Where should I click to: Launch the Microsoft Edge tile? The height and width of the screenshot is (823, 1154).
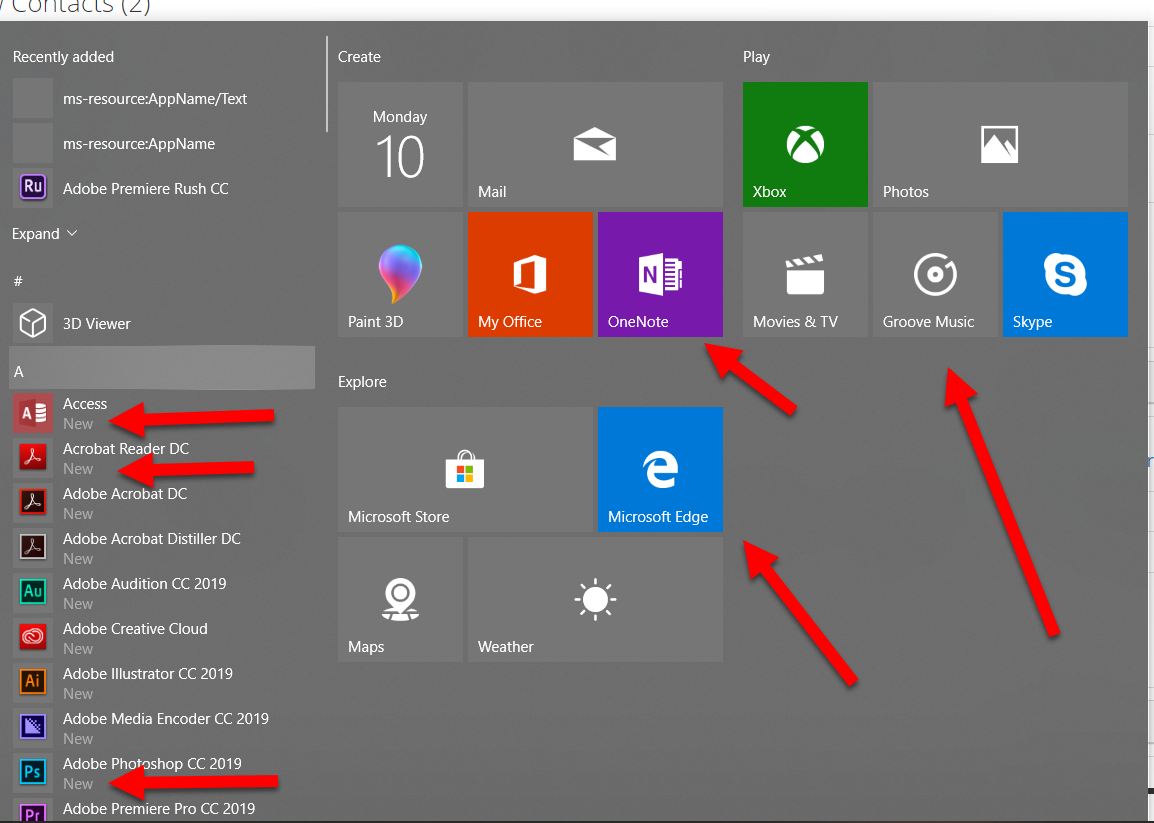pos(660,470)
